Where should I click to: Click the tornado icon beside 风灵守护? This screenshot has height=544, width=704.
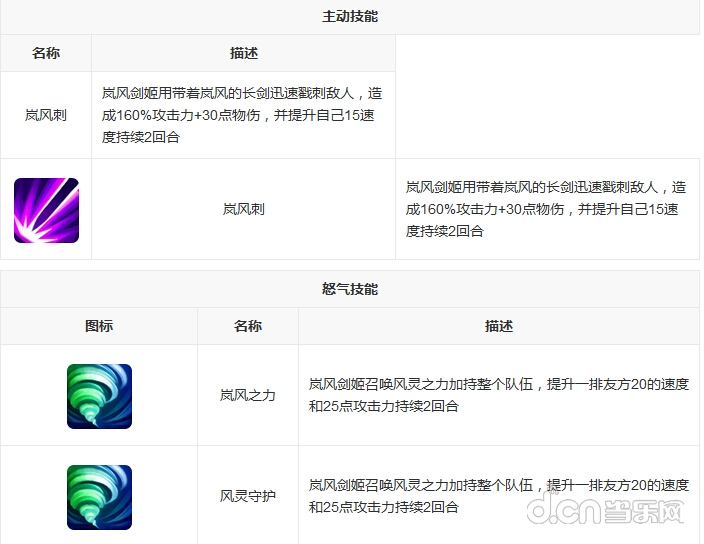click(x=99, y=496)
